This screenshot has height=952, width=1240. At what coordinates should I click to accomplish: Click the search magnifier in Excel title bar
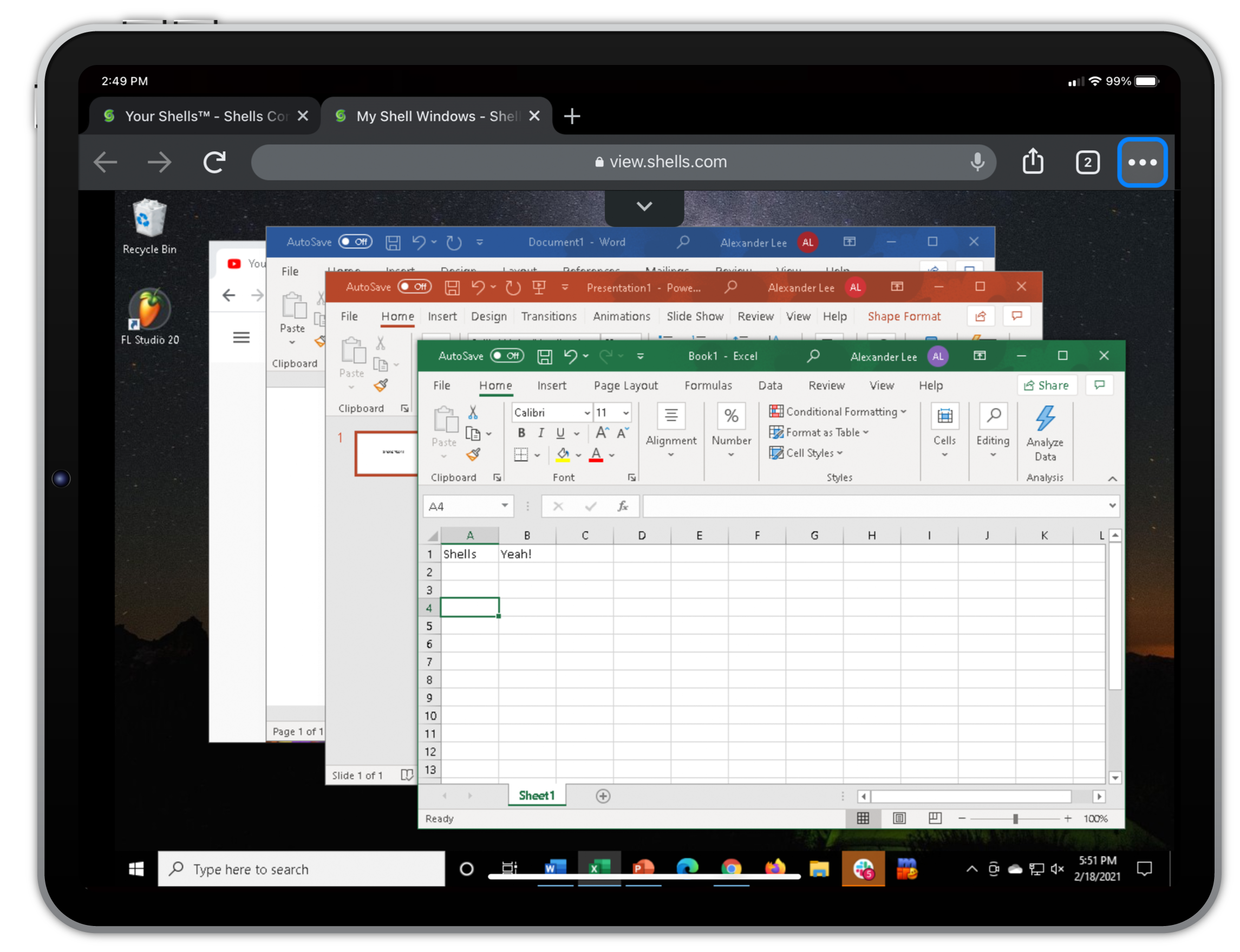click(x=813, y=356)
